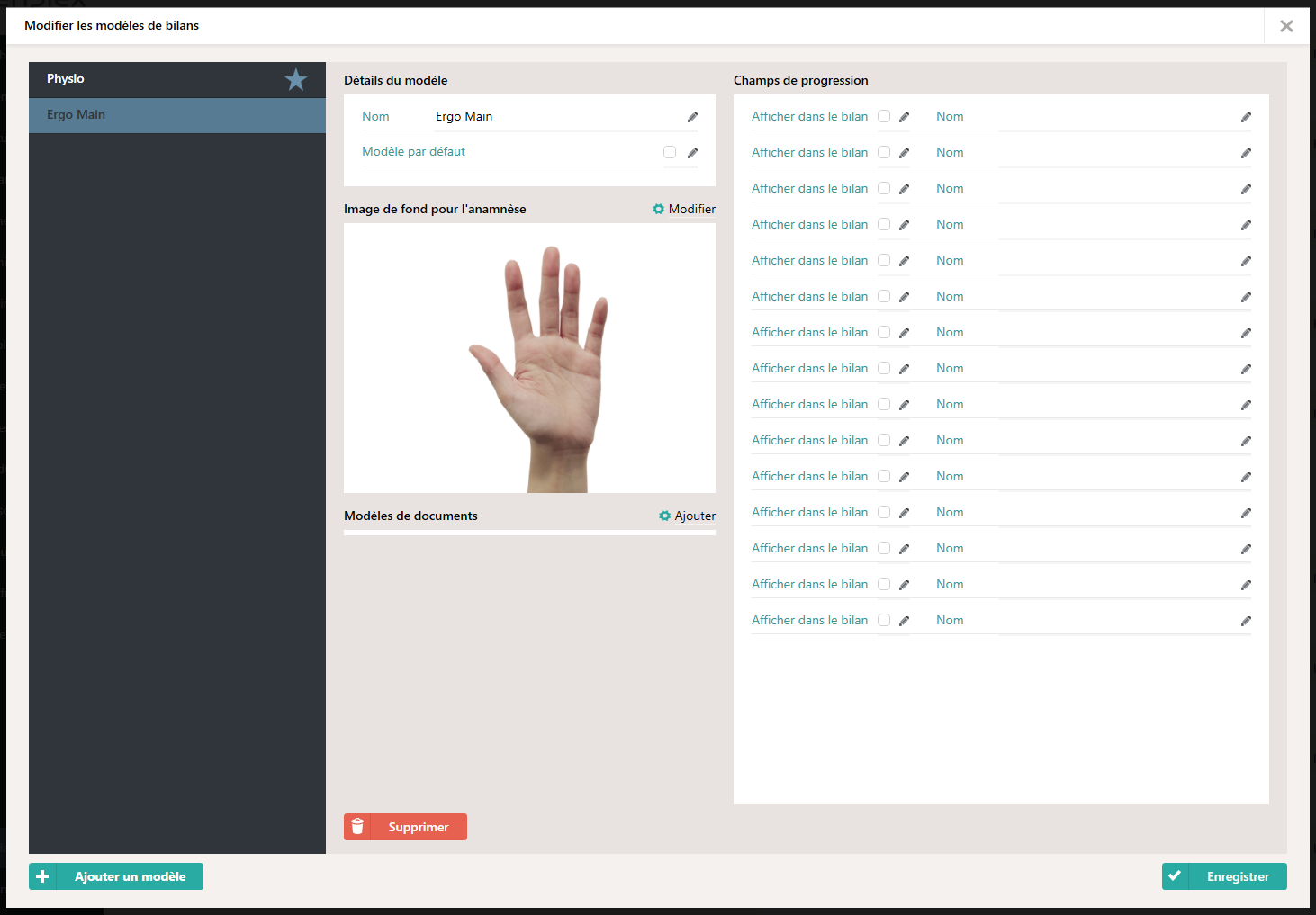Edit the sixth progression field's Nom via right pencil

1246,297
